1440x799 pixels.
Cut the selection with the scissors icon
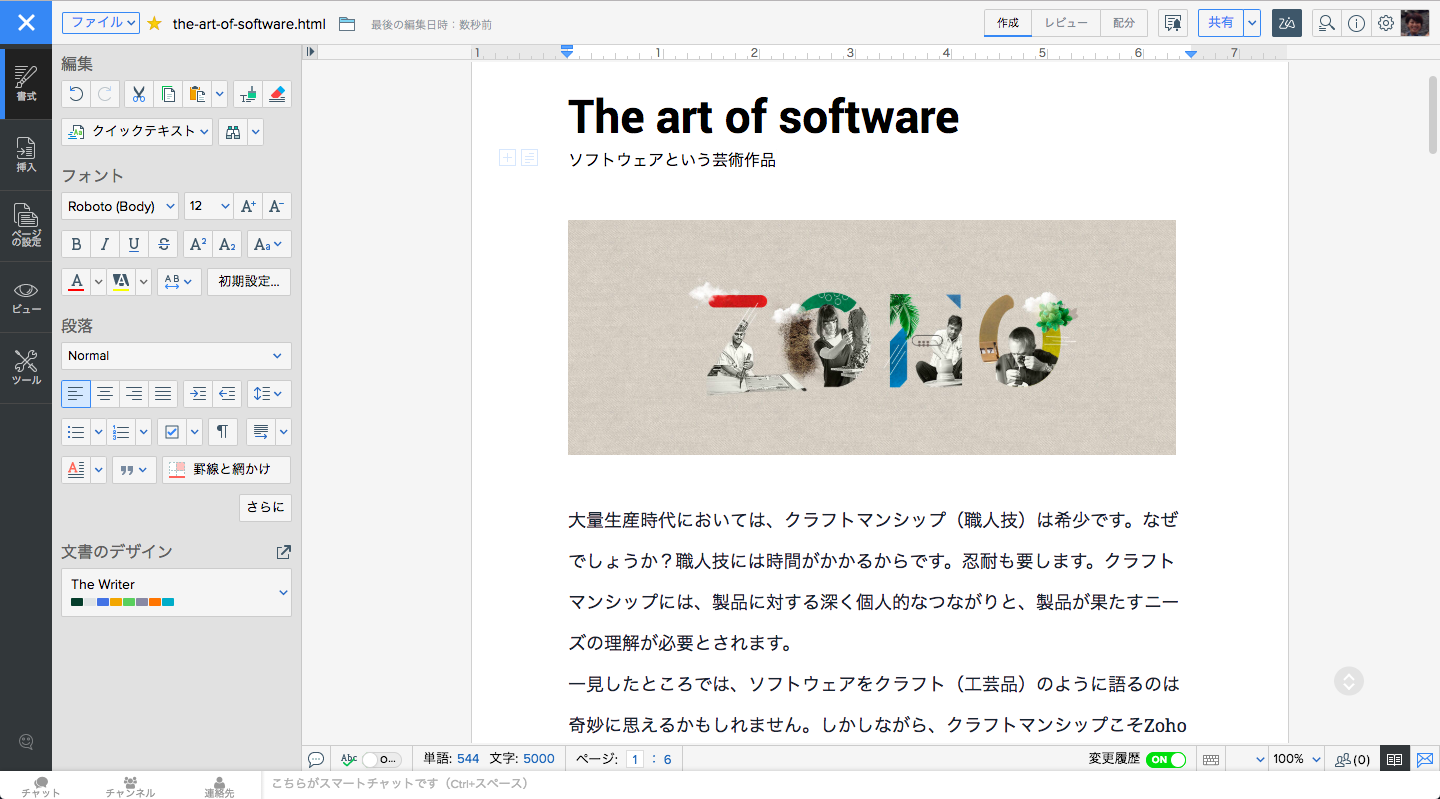pyautogui.click(x=139, y=94)
